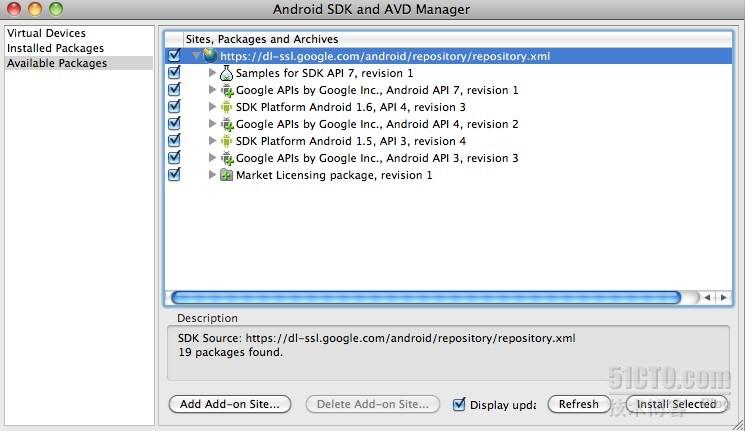Collapse the repository.xml site node

tap(196, 56)
